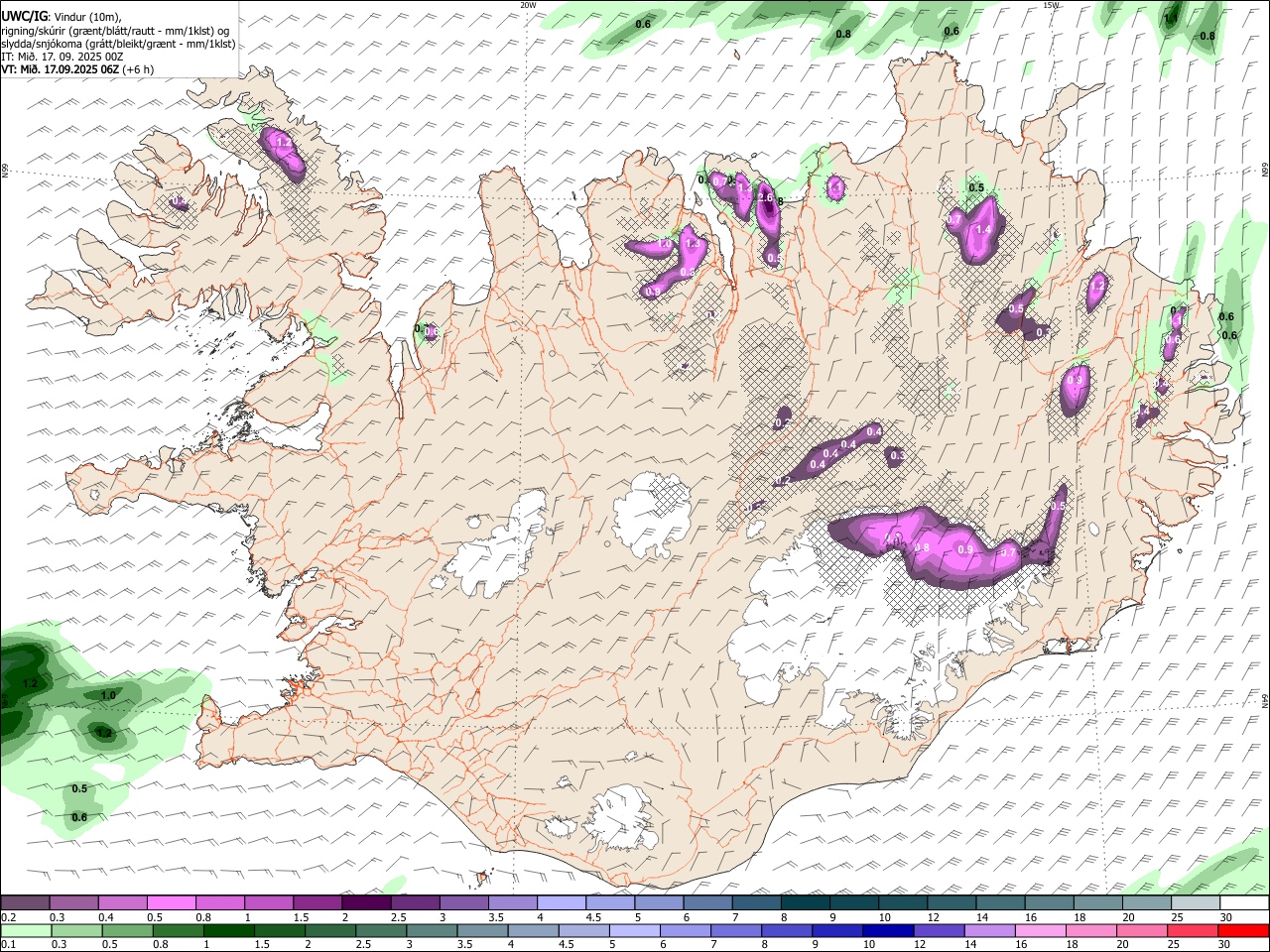
Task: Select the darkest purple 2–2.5 swatch, upper legend row
Action: click(x=367, y=903)
